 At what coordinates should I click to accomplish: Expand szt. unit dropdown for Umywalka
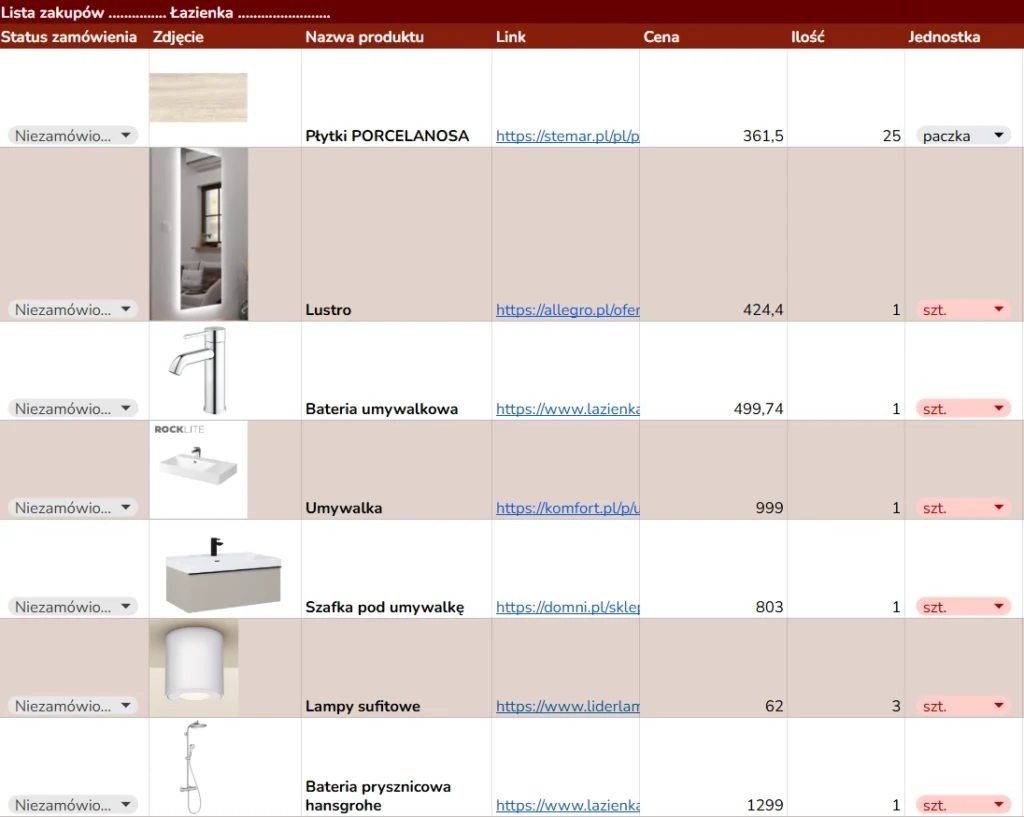pyautogui.click(x=963, y=508)
